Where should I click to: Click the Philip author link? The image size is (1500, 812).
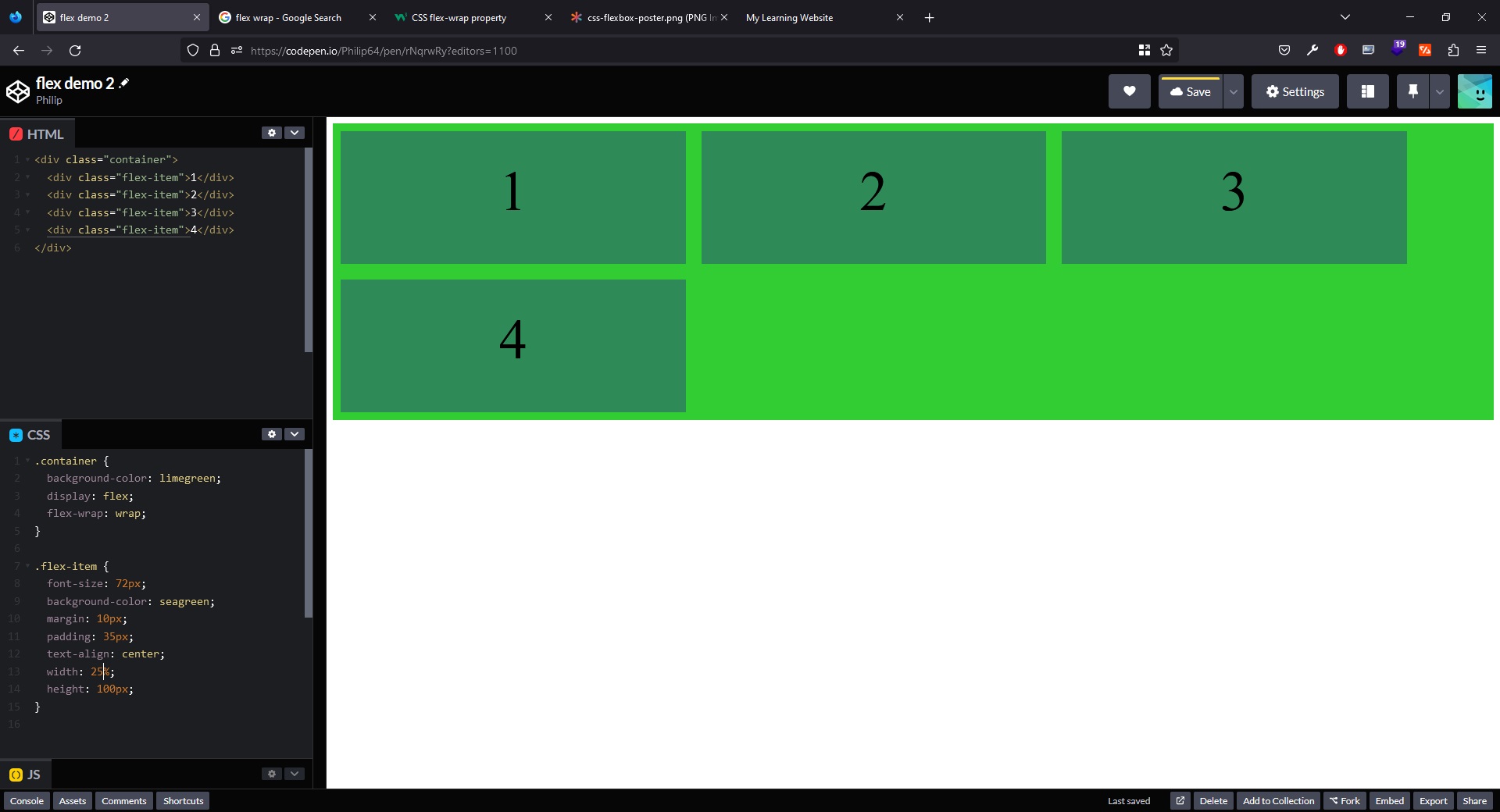point(49,100)
